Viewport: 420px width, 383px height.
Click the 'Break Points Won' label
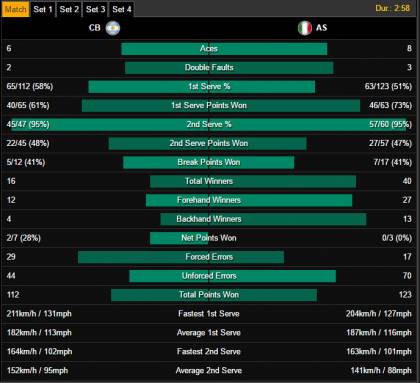click(x=209, y=162)
